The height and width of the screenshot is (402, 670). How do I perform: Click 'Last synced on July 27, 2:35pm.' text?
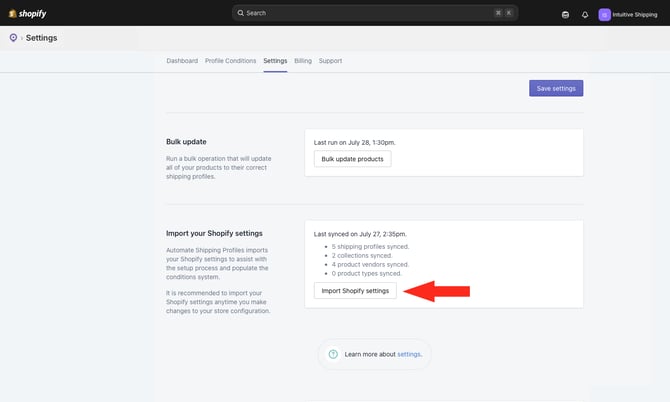coord(360,234)
